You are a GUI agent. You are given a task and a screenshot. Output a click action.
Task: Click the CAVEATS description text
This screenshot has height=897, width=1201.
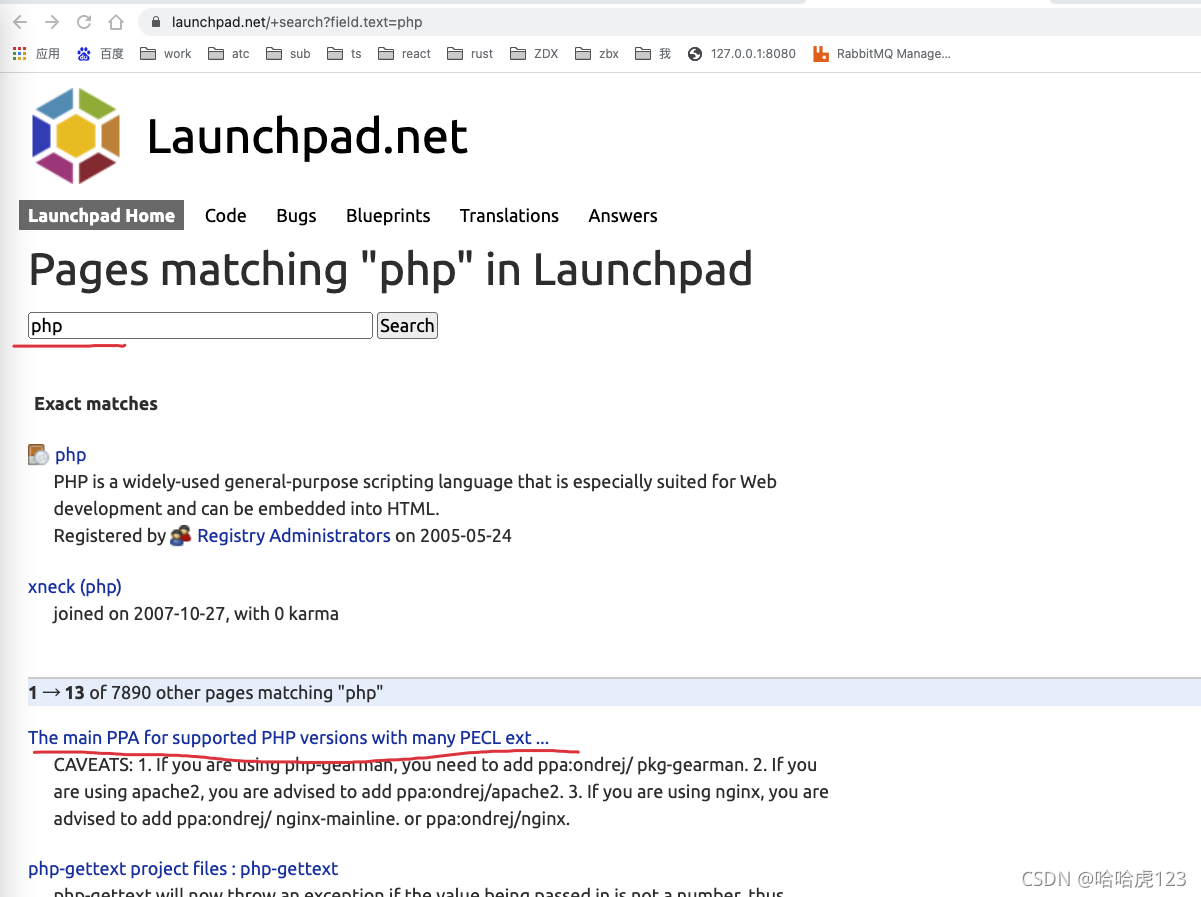tap(441, 792)
